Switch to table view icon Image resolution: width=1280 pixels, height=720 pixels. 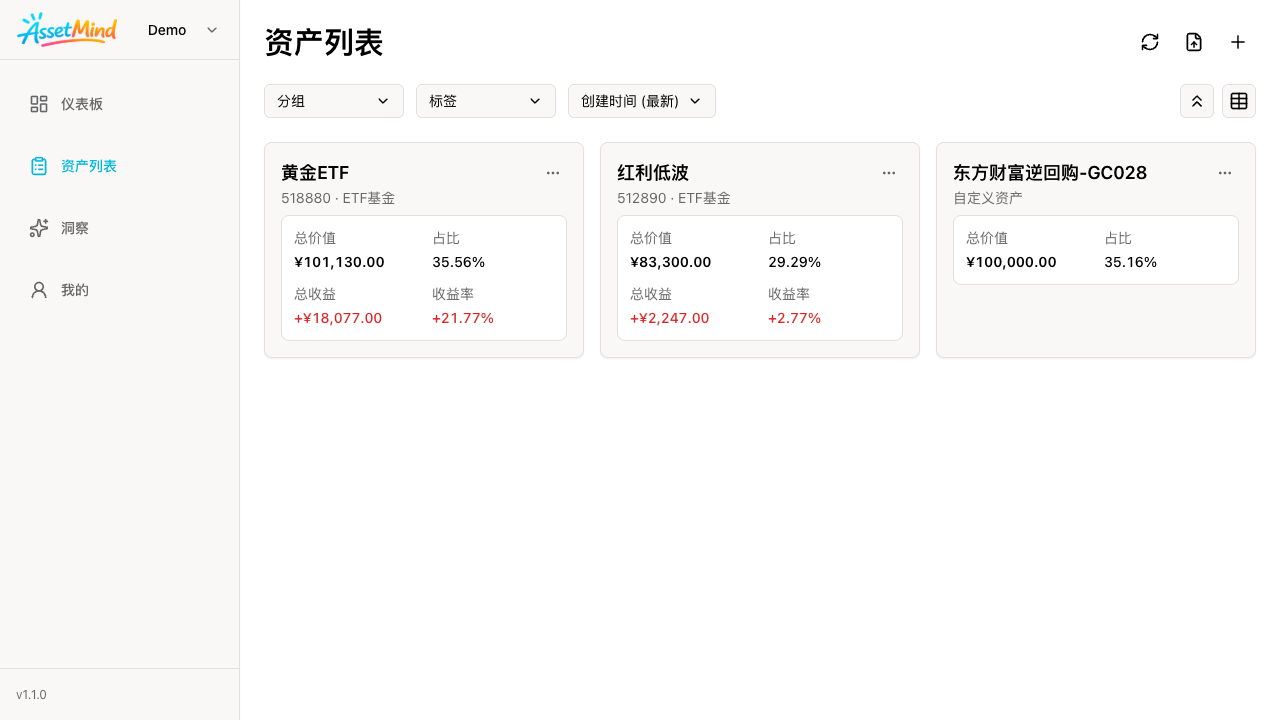1239,101
